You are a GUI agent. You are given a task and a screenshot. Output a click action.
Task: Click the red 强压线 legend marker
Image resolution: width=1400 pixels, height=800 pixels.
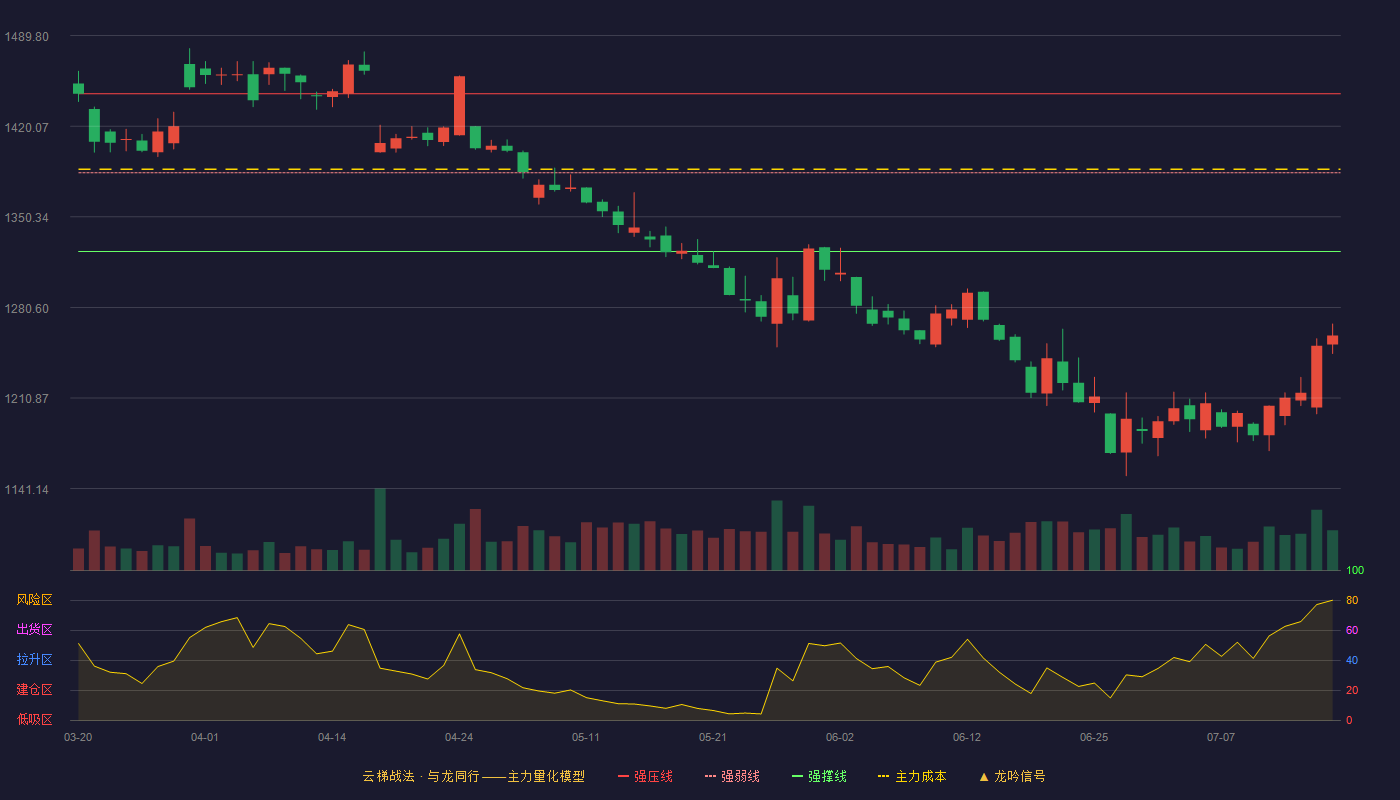pos(623,776)
